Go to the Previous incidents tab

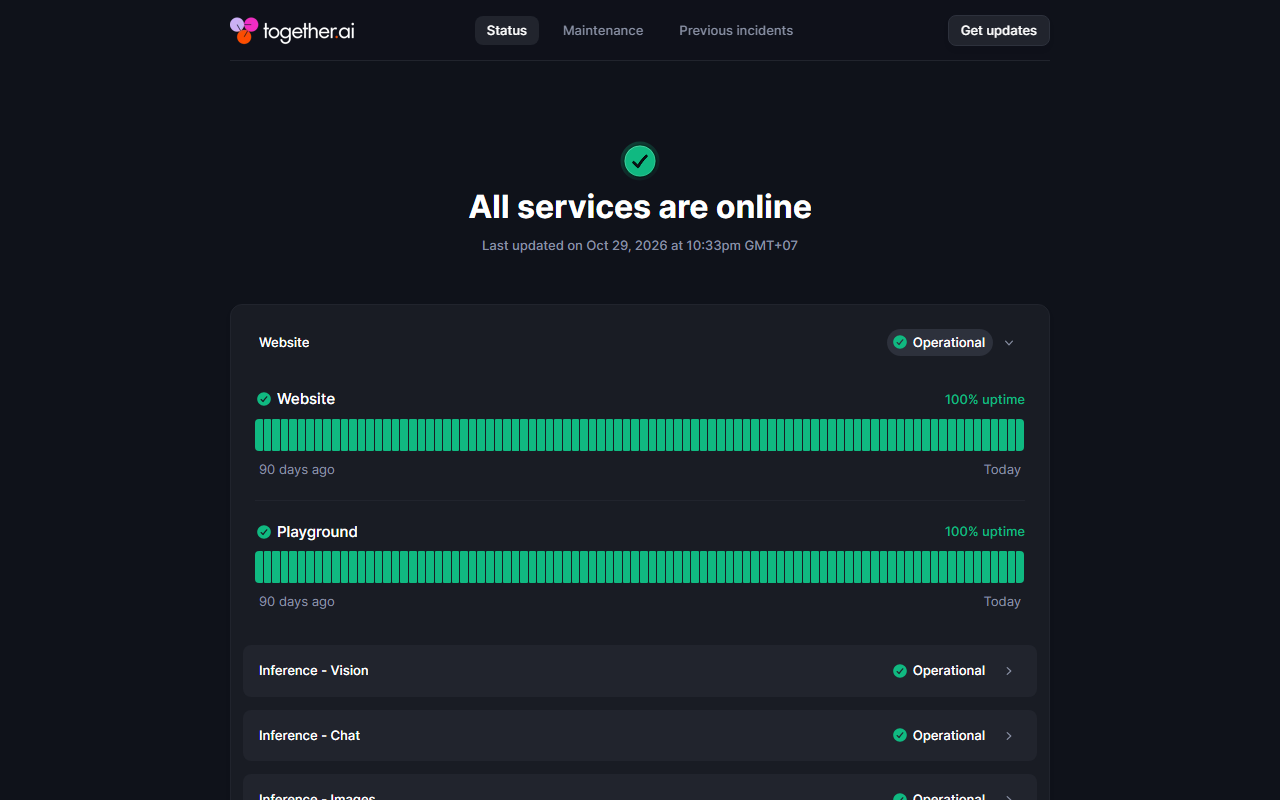click(736, 31)
